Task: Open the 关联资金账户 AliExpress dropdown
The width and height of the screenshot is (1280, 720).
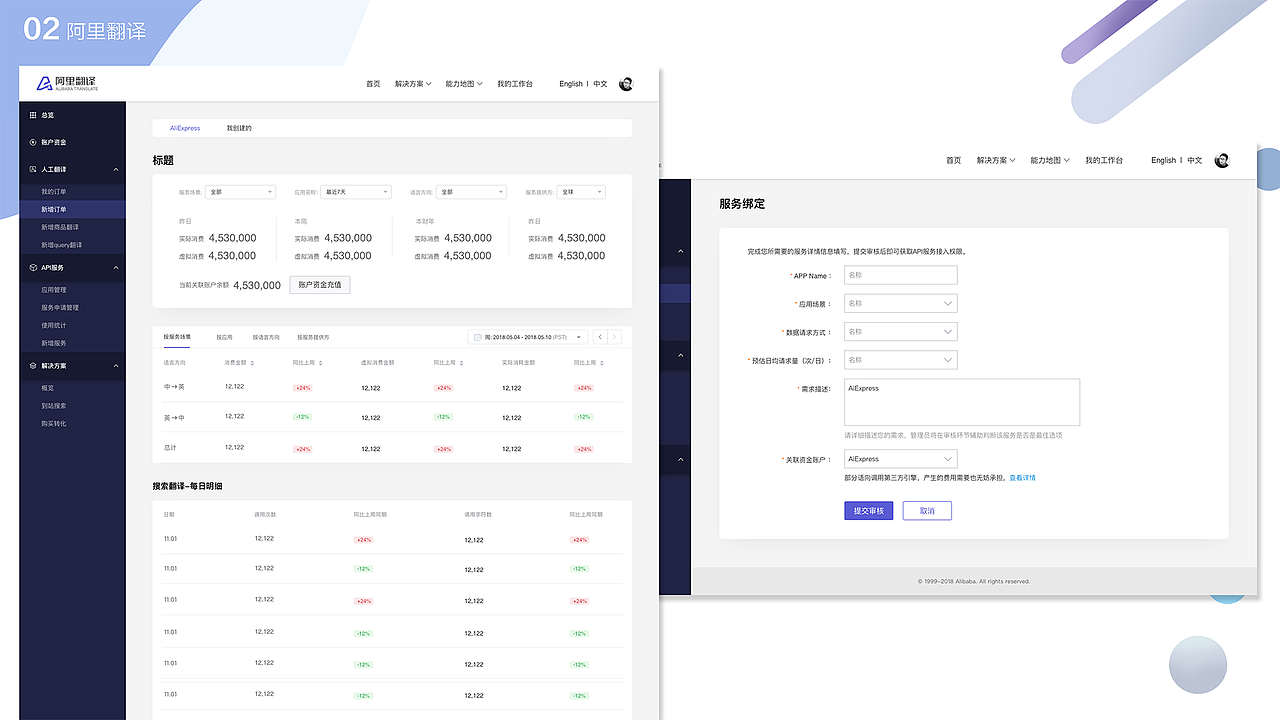Action: [900, 459]
